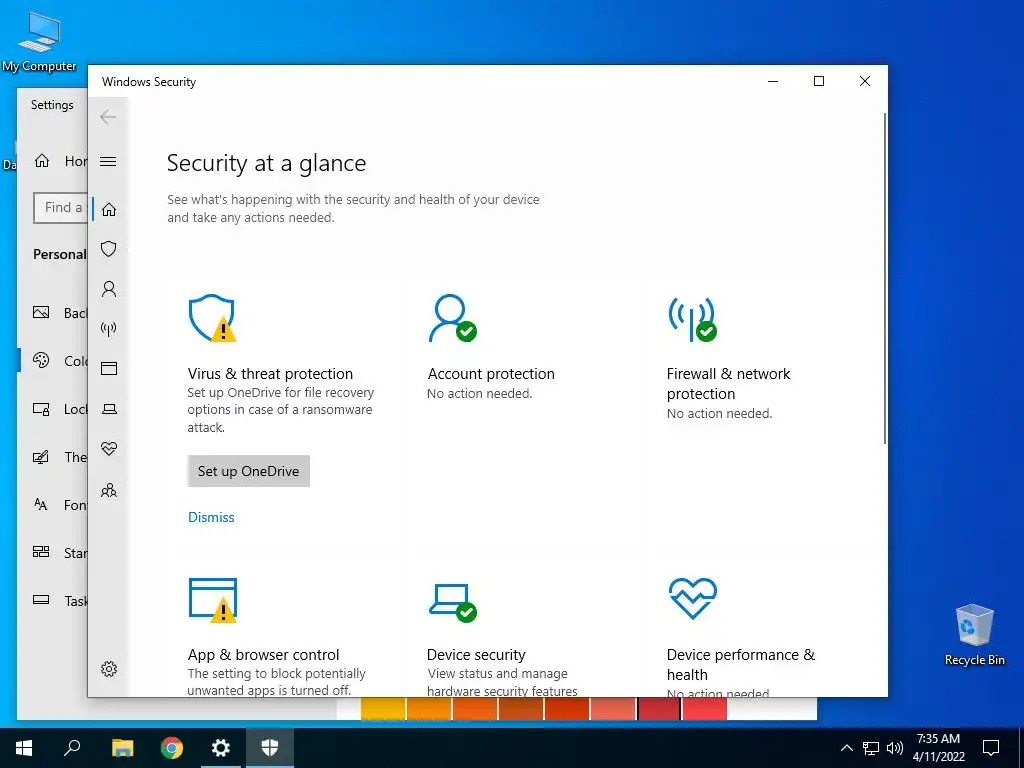Open File Explorer from the taskbar
The height and width of the screenshot is (768, 1024).
122,748
